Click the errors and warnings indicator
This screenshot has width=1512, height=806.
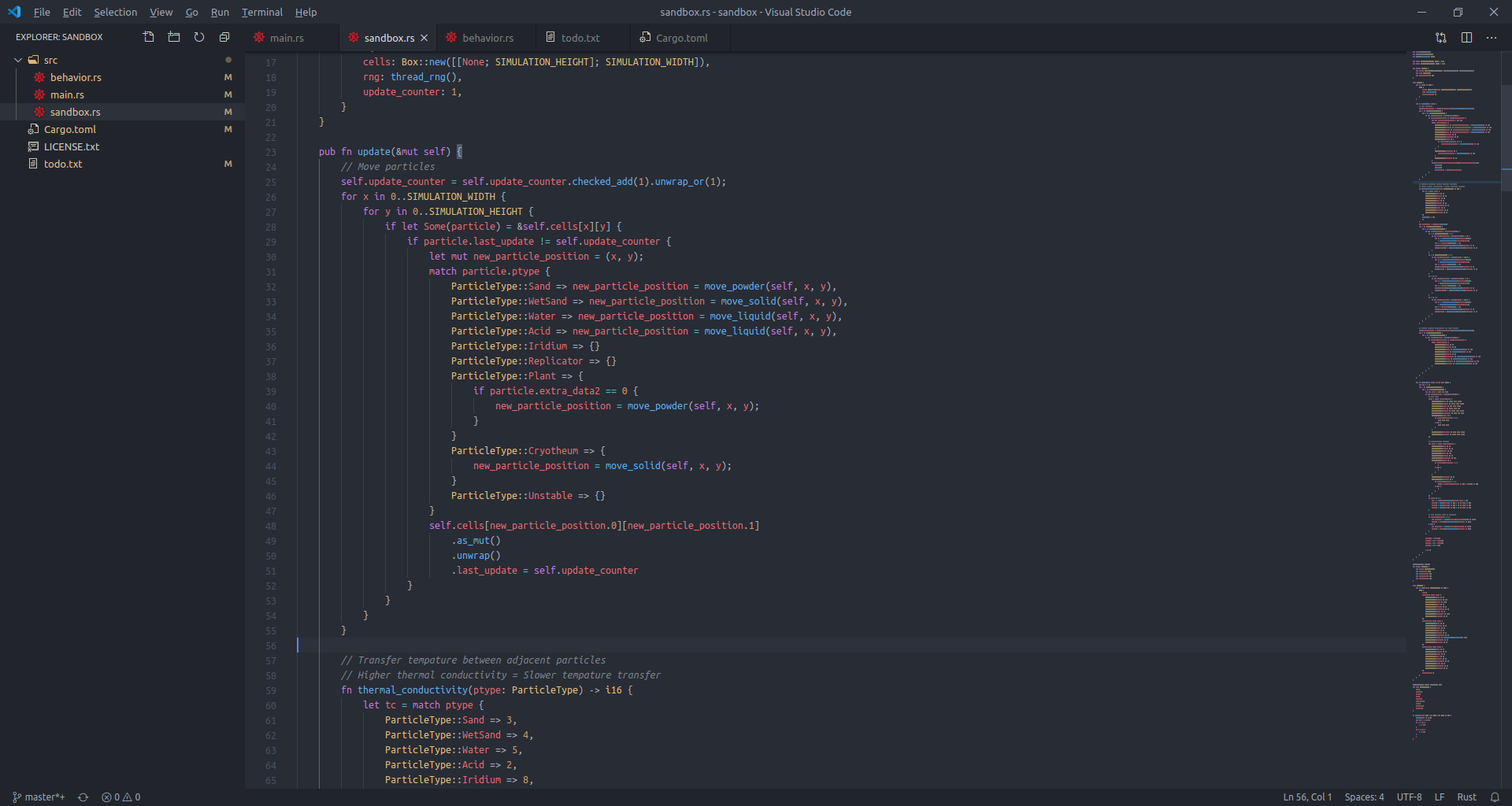[x=121, y=797]
